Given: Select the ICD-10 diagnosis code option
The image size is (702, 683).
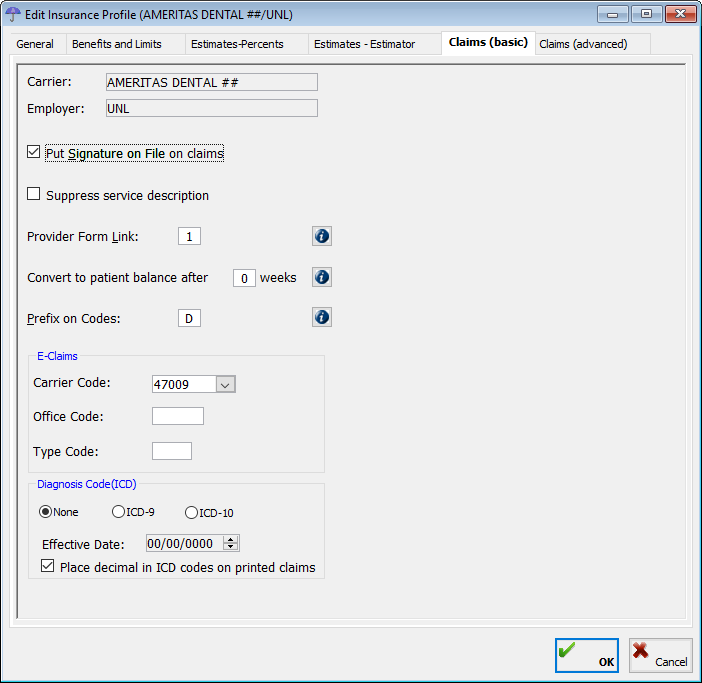Looking at the screenshot, I should (192, 512).
